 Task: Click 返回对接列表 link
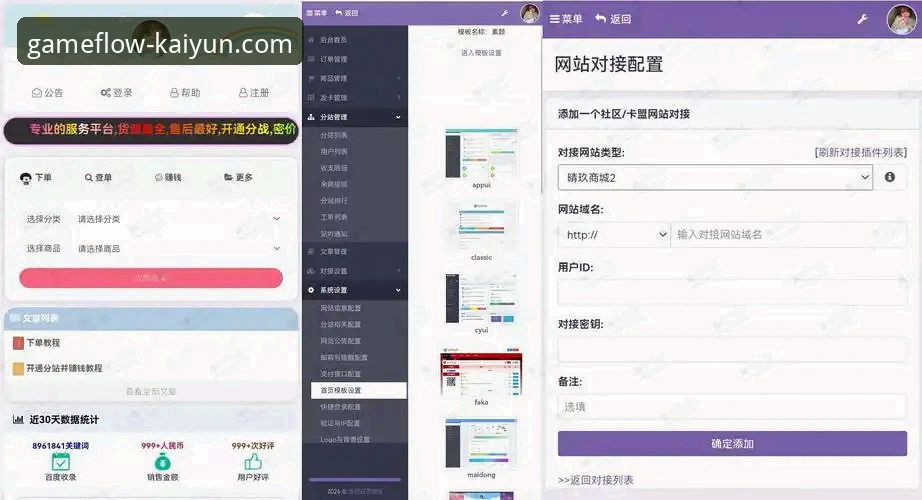click(596, 480)
